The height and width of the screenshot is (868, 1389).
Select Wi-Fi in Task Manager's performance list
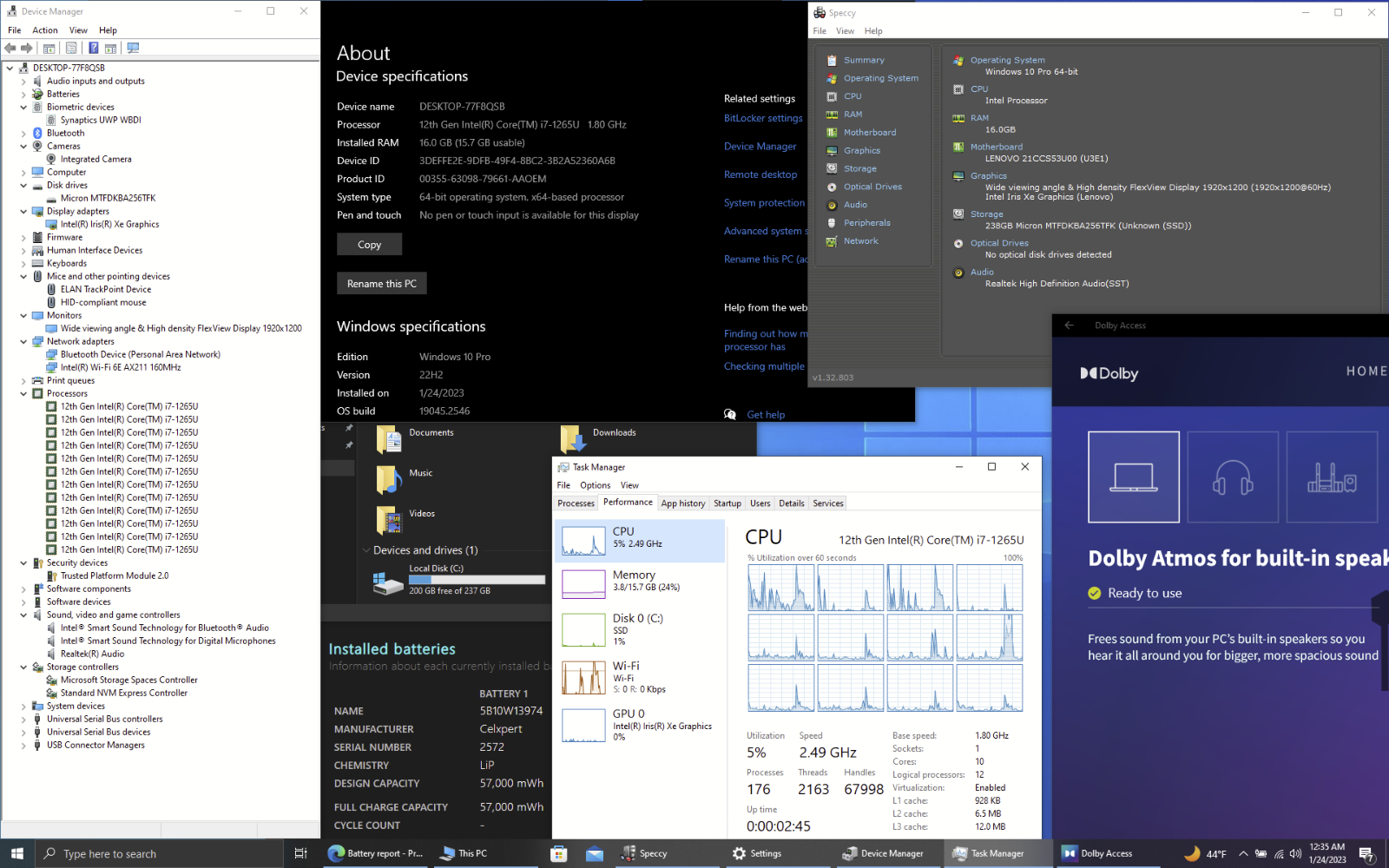(x=640, y=678)
